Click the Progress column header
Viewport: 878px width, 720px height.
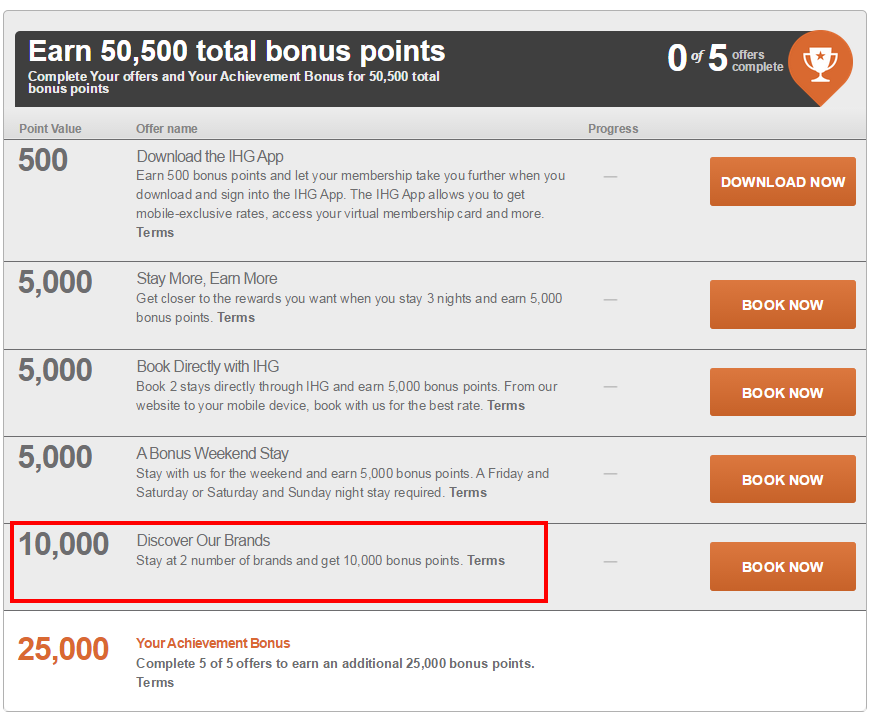(x=613, y=129)
